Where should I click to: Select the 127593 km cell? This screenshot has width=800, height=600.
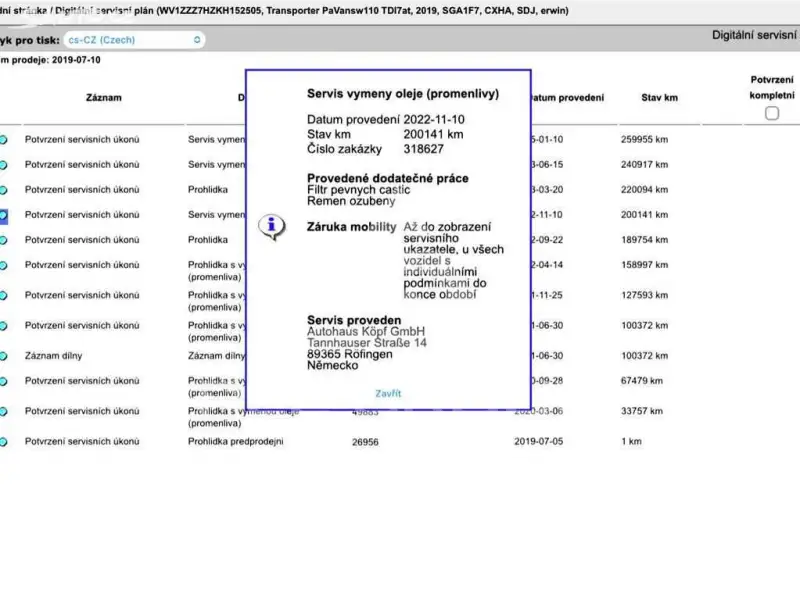click(x=644, y=295)
